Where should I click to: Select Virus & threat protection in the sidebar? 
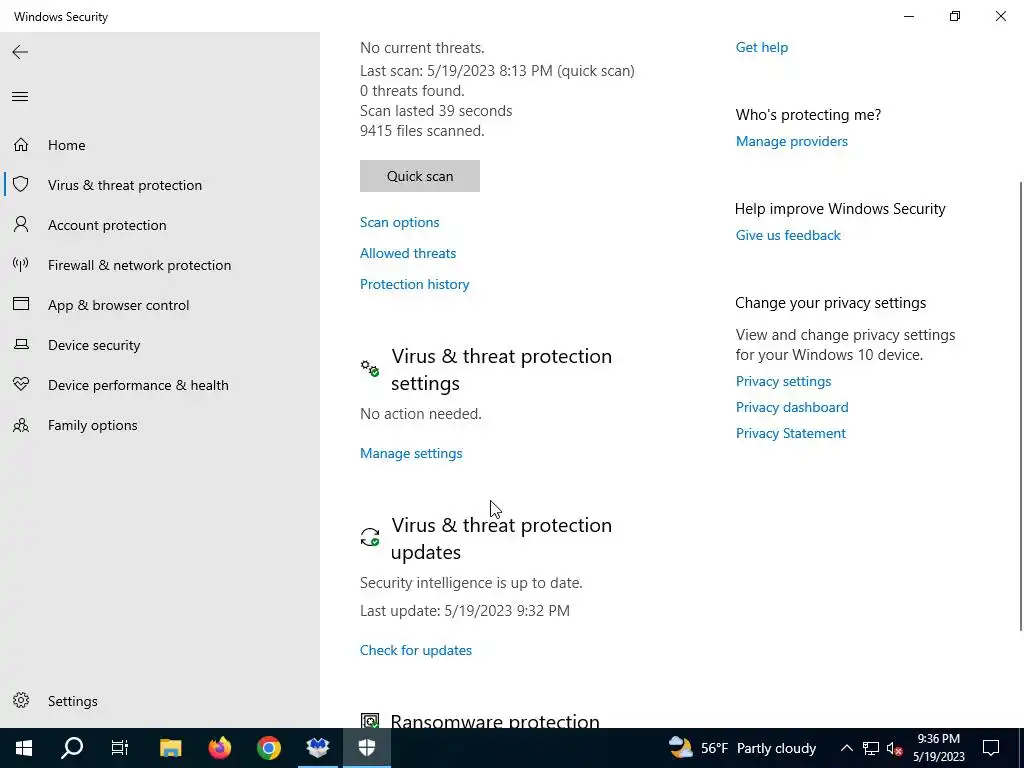point(125,185)
